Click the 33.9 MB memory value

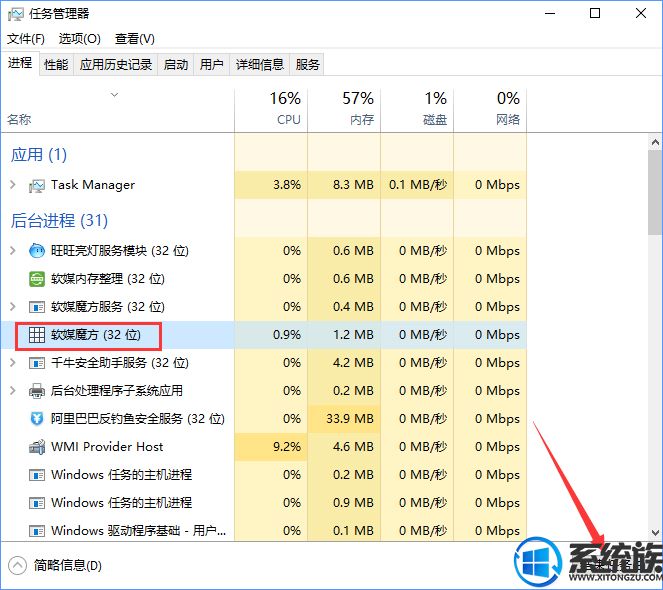[x=350, y=419]
